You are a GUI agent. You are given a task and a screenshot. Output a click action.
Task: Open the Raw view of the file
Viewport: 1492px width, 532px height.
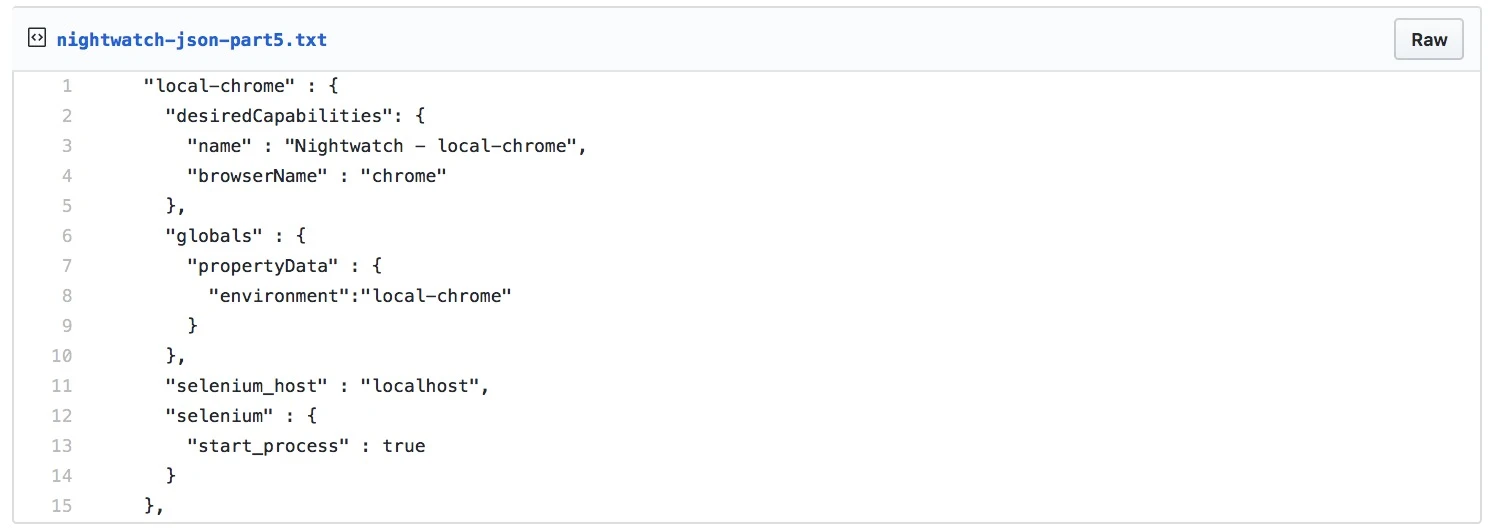tap(1429, 40)
